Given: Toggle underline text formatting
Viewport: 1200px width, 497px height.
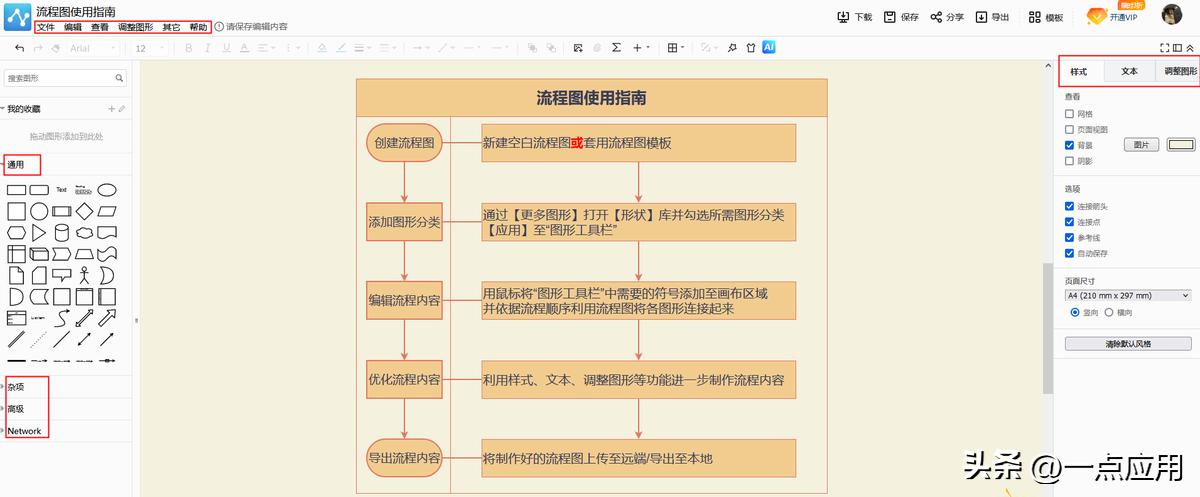Looking at the screenshot, I should pyautogui.click(x=226, y=47).
